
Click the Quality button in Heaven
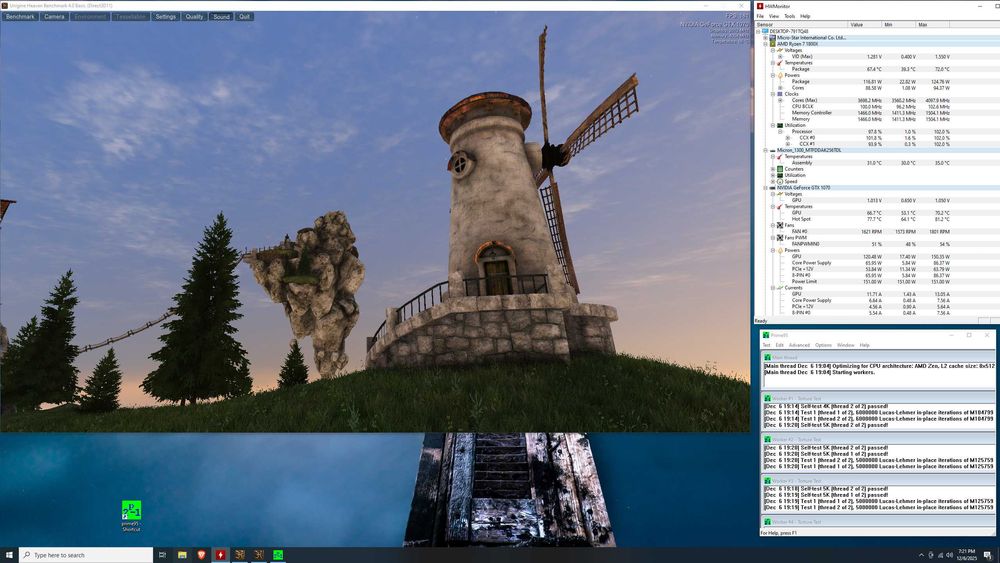click(195, 17)
